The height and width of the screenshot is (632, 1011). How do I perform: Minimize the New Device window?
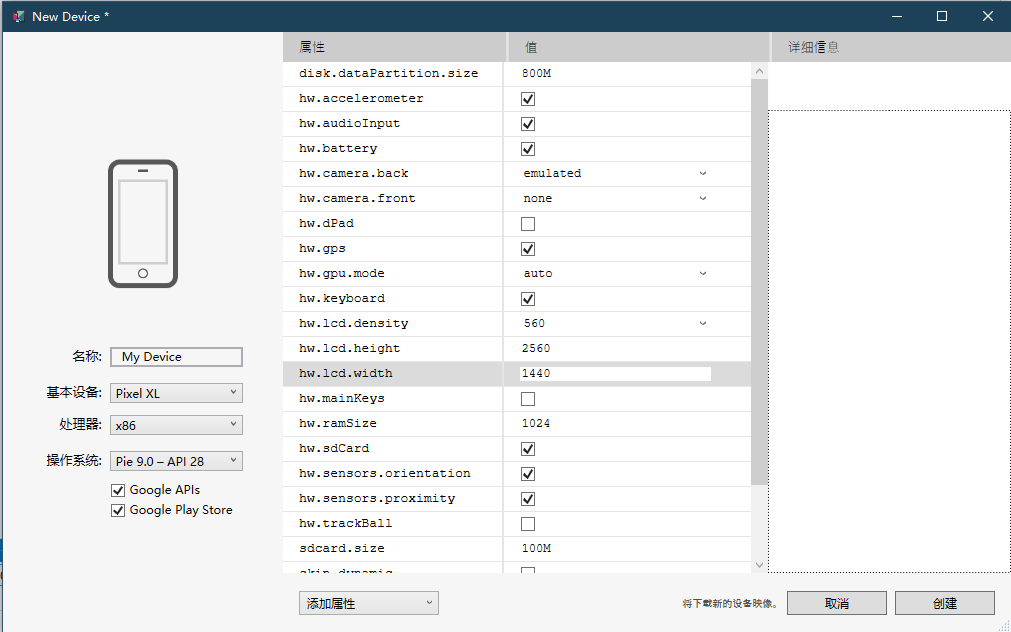click(895, 16)
